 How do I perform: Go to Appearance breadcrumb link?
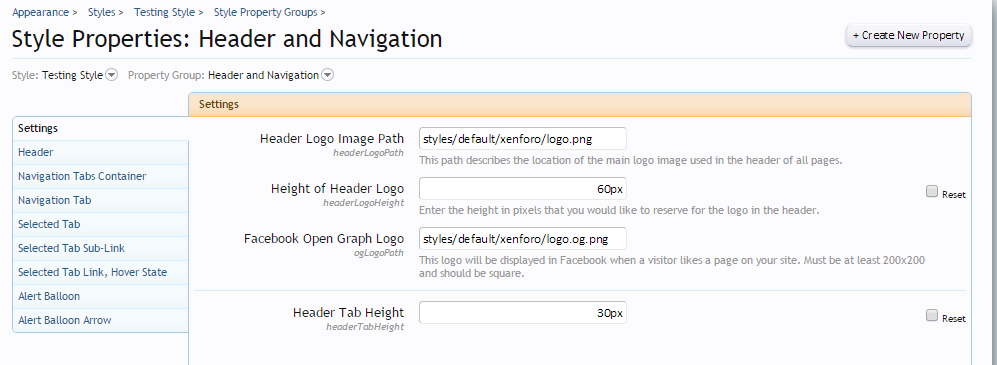click(x=41, y=12)
